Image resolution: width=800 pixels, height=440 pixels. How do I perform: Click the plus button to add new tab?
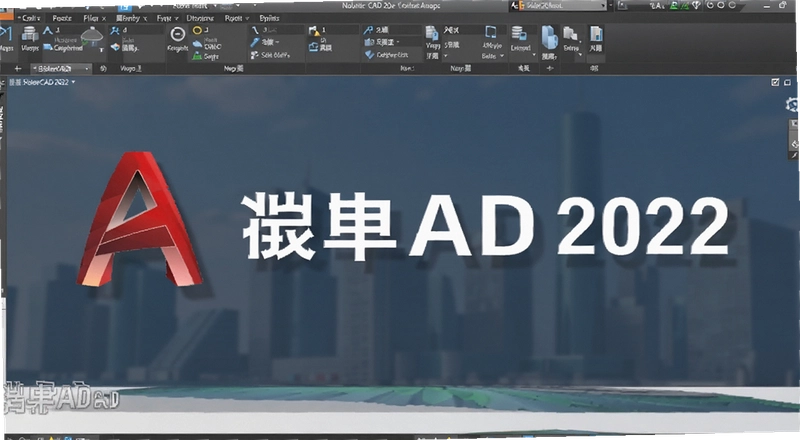click(18, 68)
